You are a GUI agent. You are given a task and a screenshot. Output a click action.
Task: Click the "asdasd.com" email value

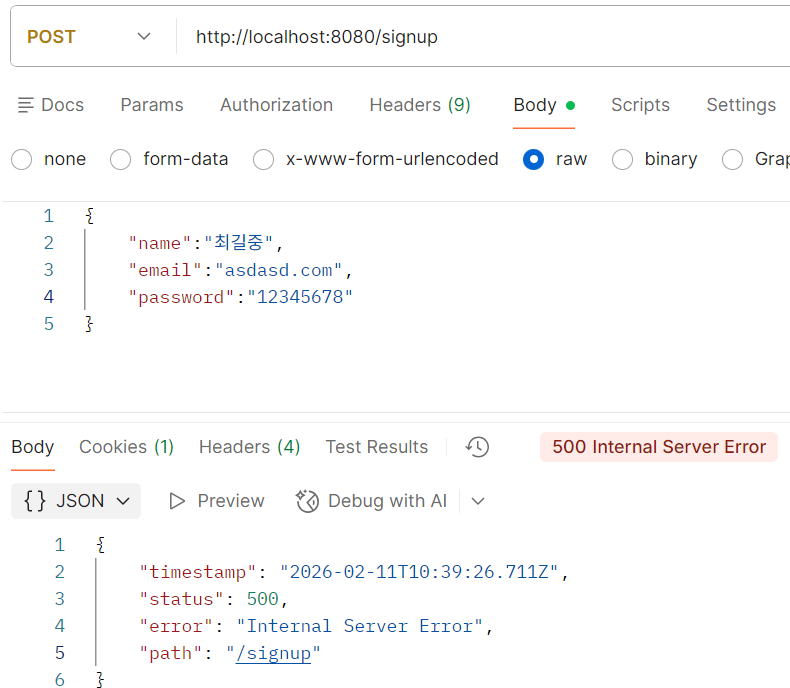[x=279, y=270]
